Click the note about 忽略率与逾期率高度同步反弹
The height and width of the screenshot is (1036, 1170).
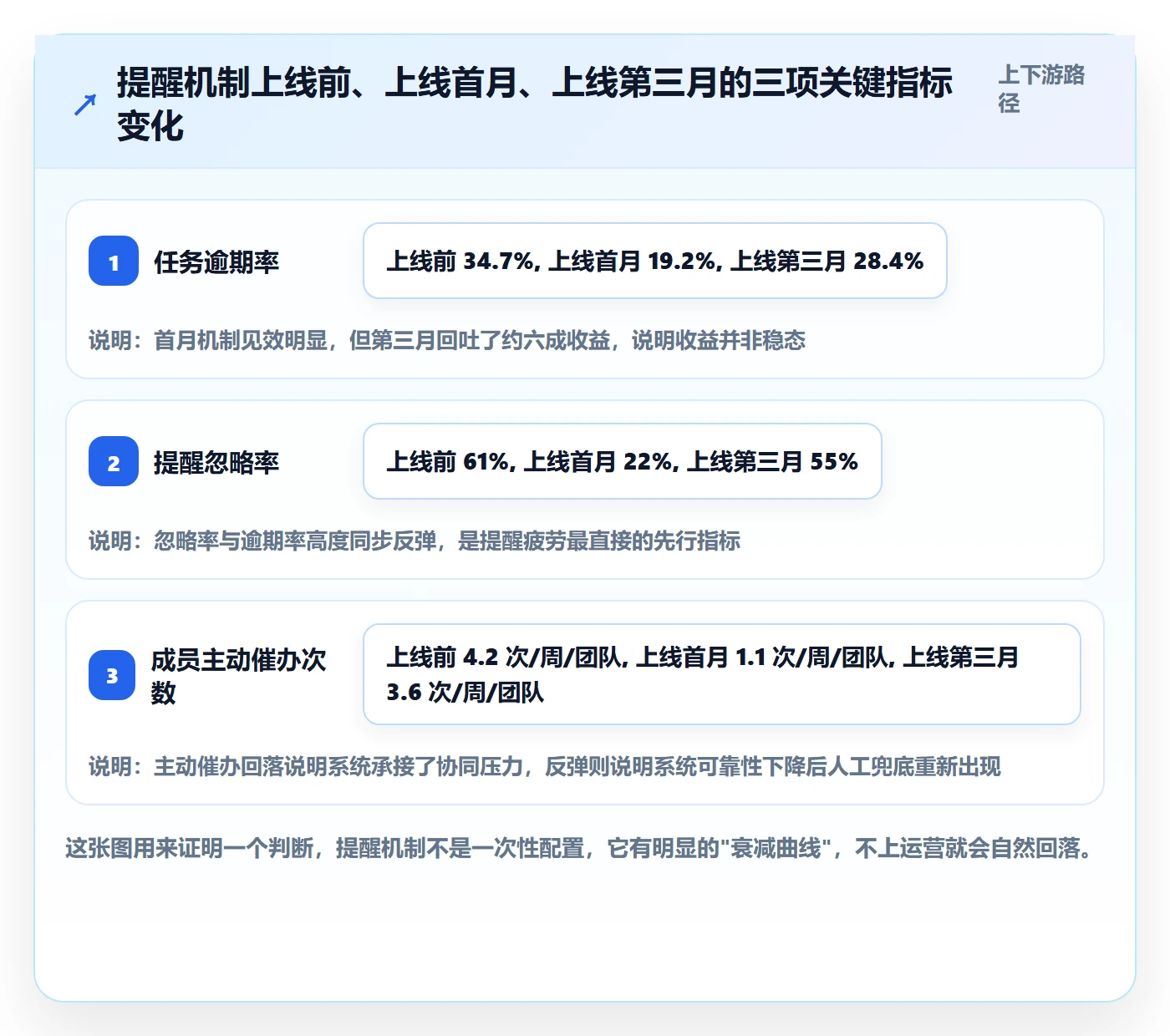415,541
